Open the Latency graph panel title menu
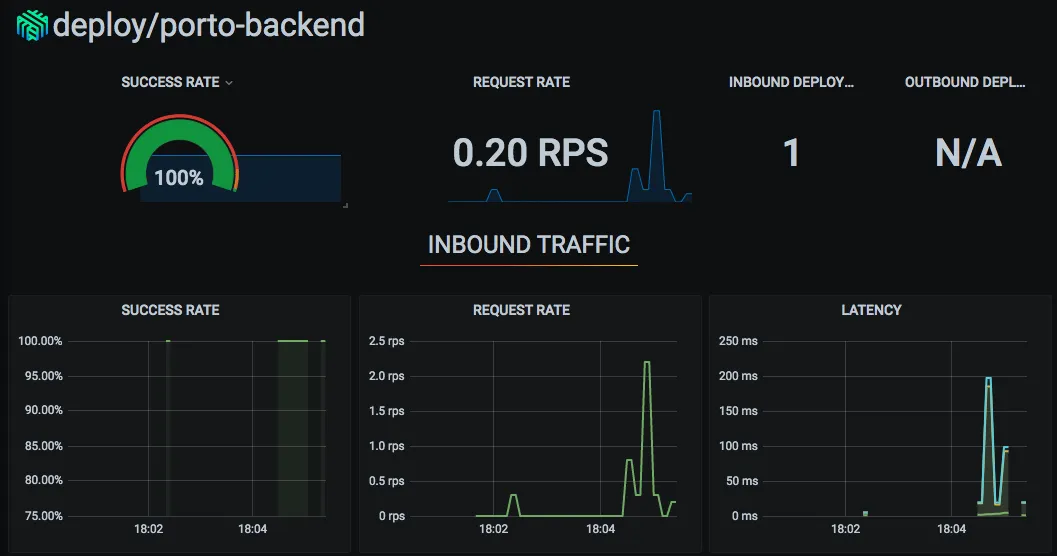The image size is (1057, 556). [x=871, y=310]
